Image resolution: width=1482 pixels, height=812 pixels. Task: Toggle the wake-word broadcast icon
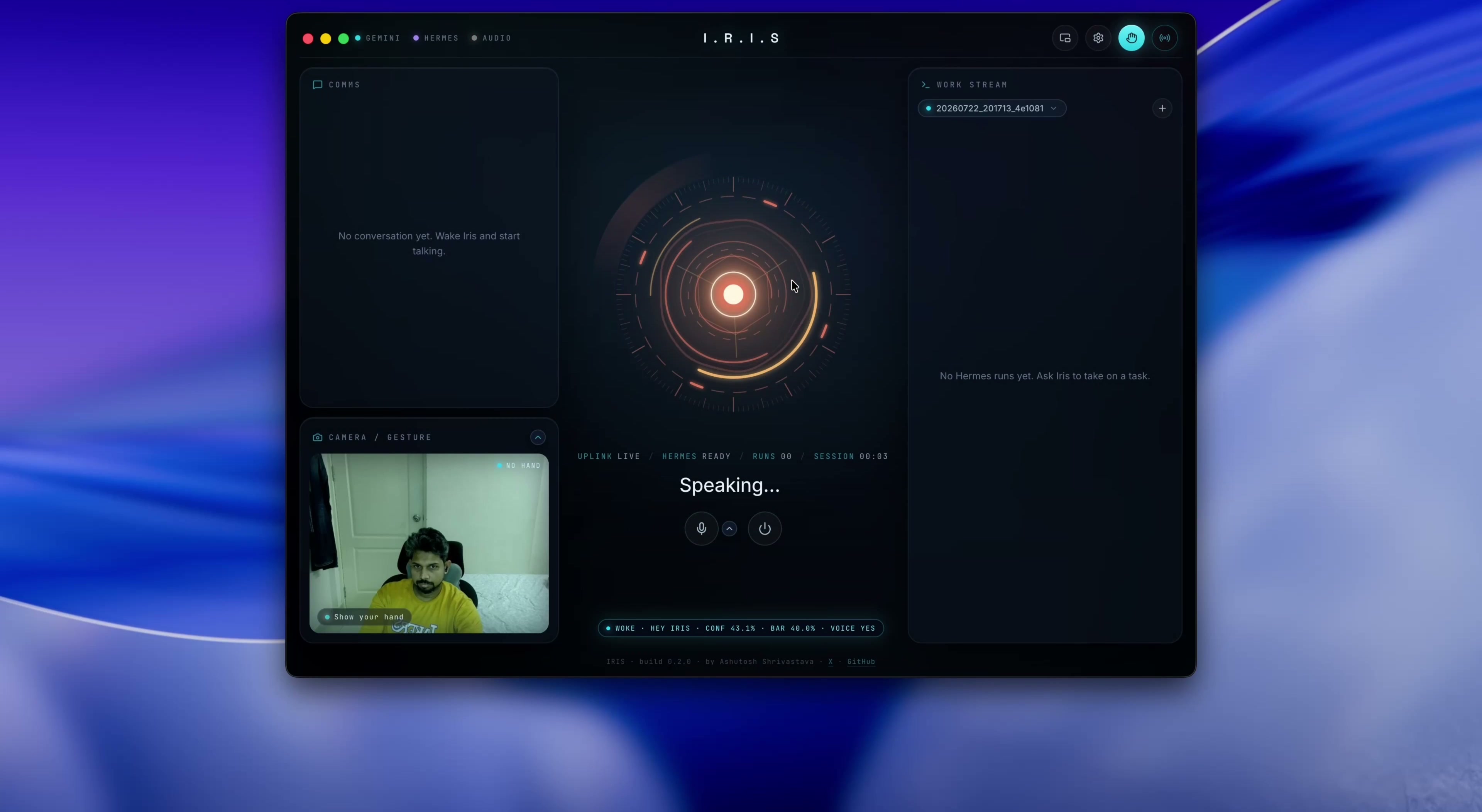[x=1164, y=38]
